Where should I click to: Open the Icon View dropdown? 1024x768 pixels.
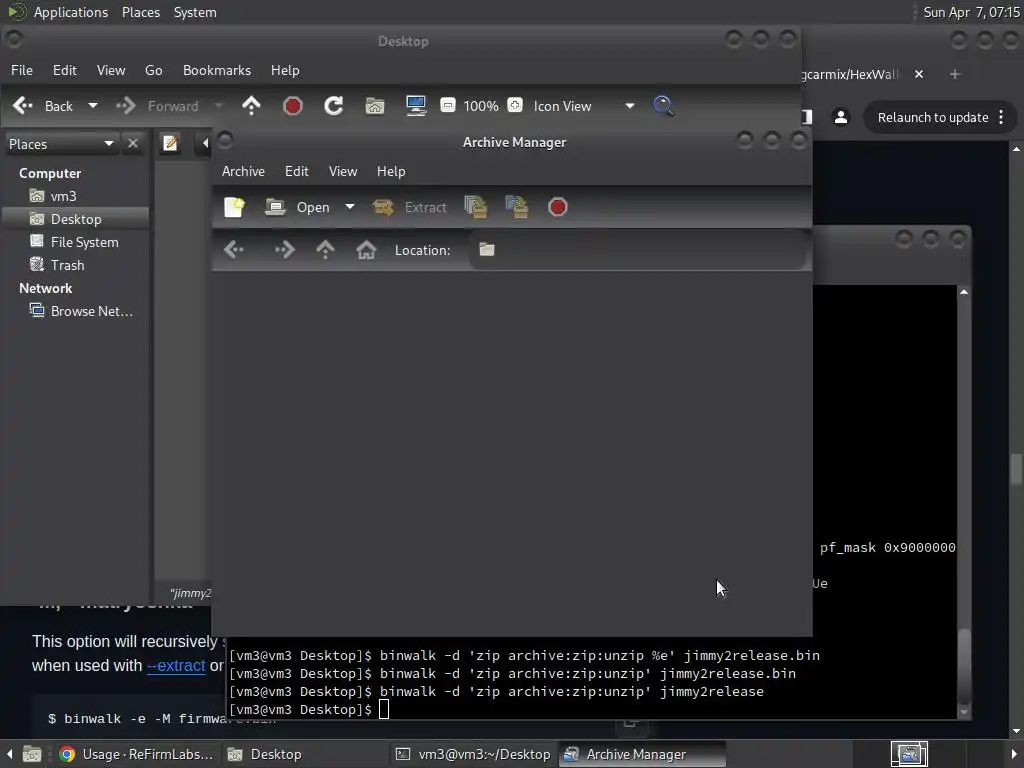pos(583,106)
